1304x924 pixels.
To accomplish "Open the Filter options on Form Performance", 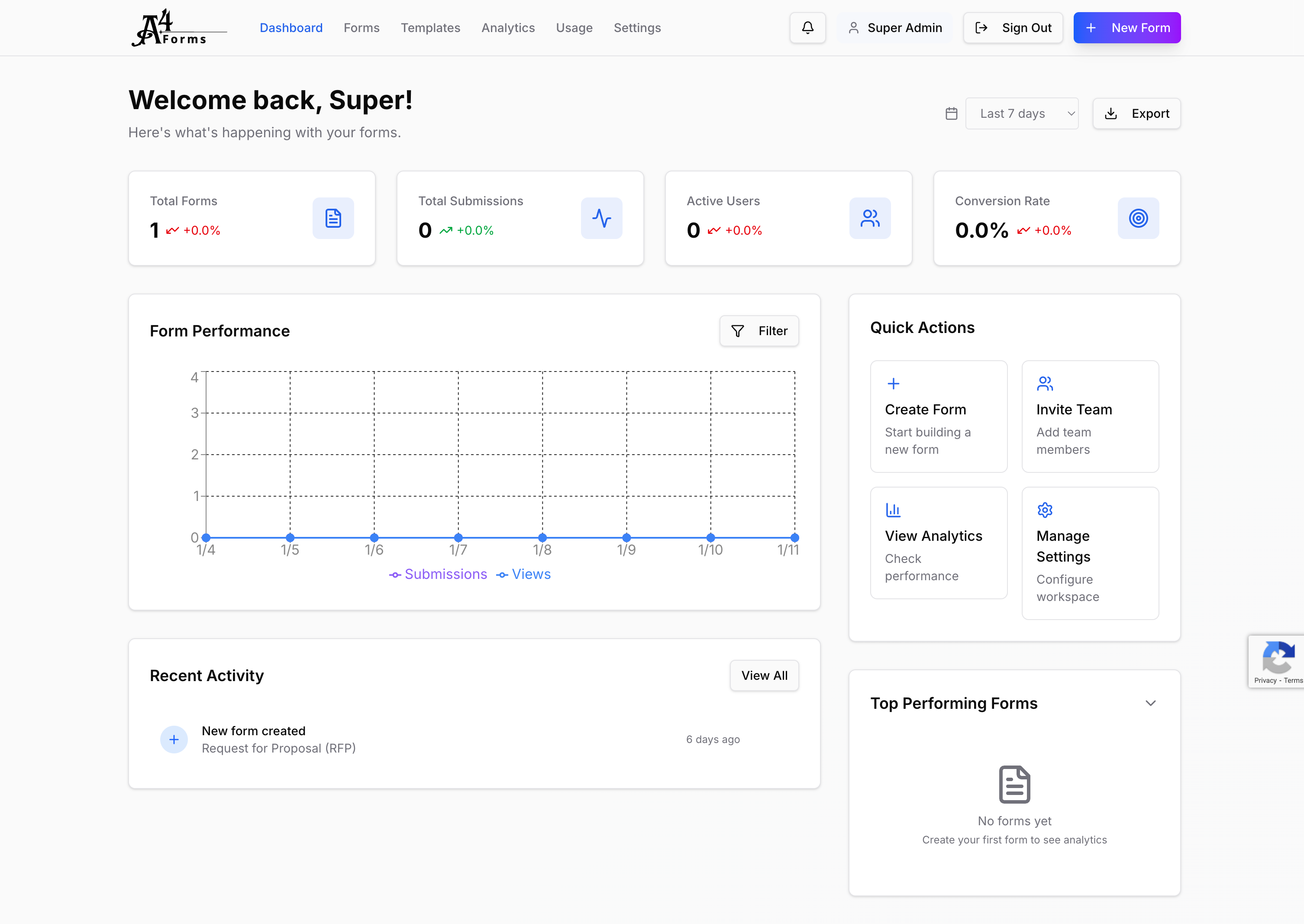I will coord(759,330).
